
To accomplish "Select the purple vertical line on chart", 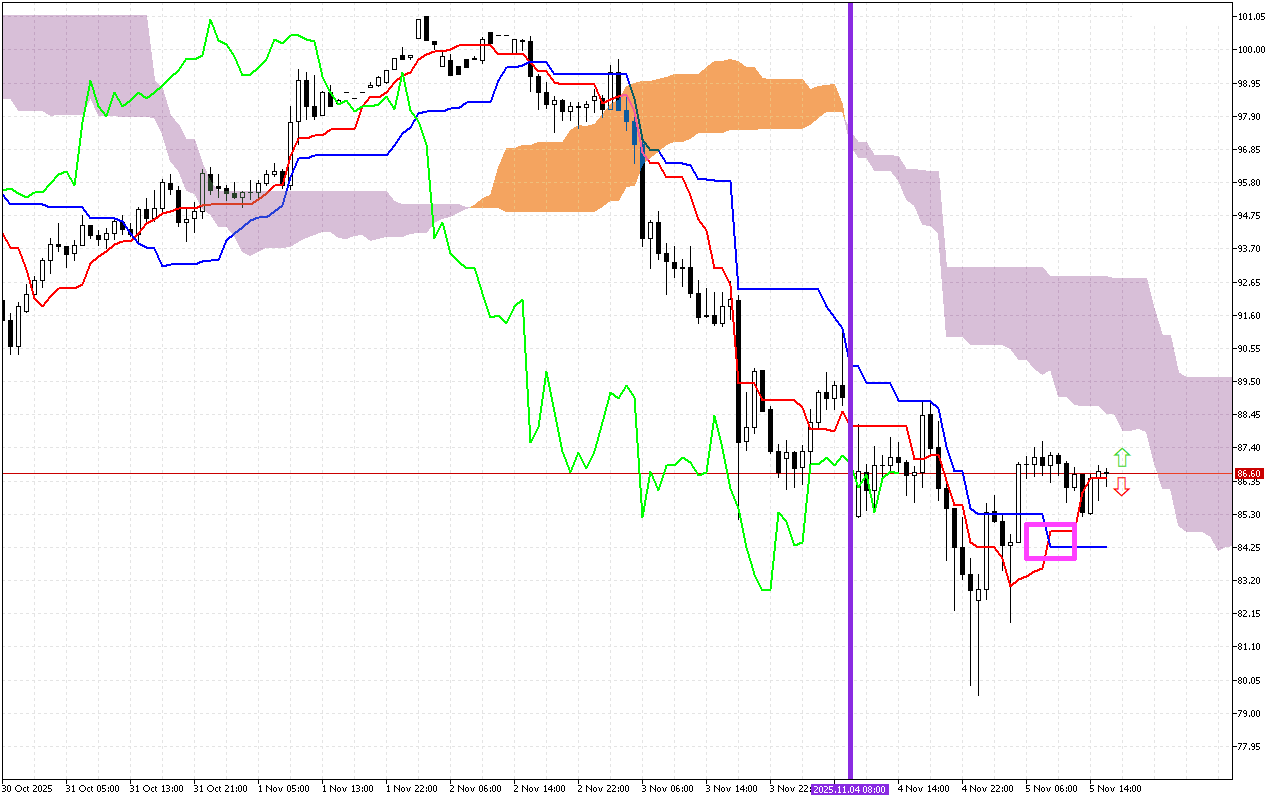I will point(850,300).
